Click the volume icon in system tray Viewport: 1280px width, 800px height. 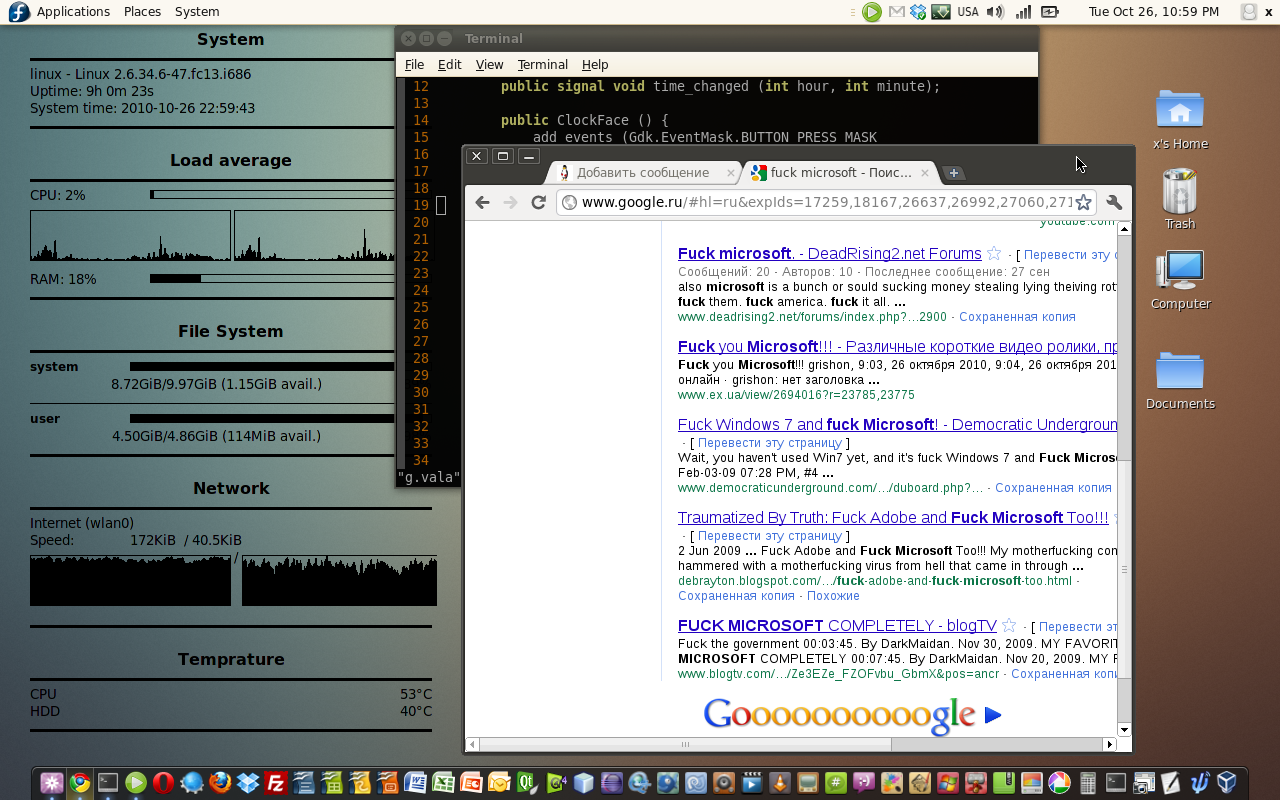[x=995, y=12]
